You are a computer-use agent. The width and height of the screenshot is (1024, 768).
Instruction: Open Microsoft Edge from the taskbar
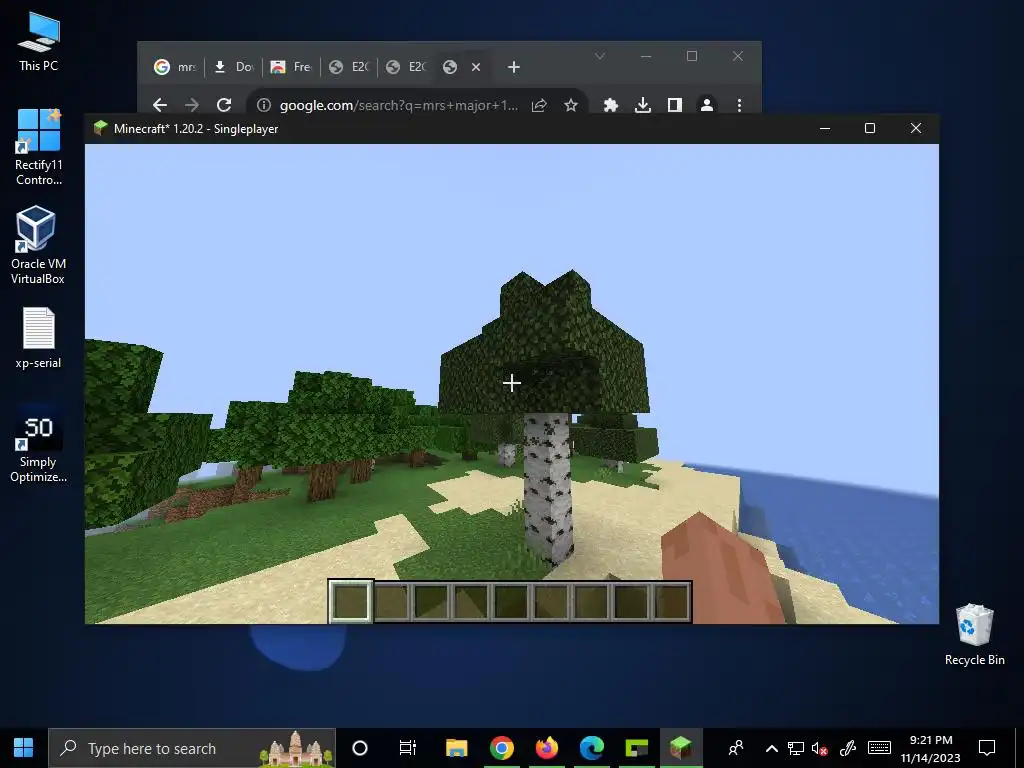(592, 748)
